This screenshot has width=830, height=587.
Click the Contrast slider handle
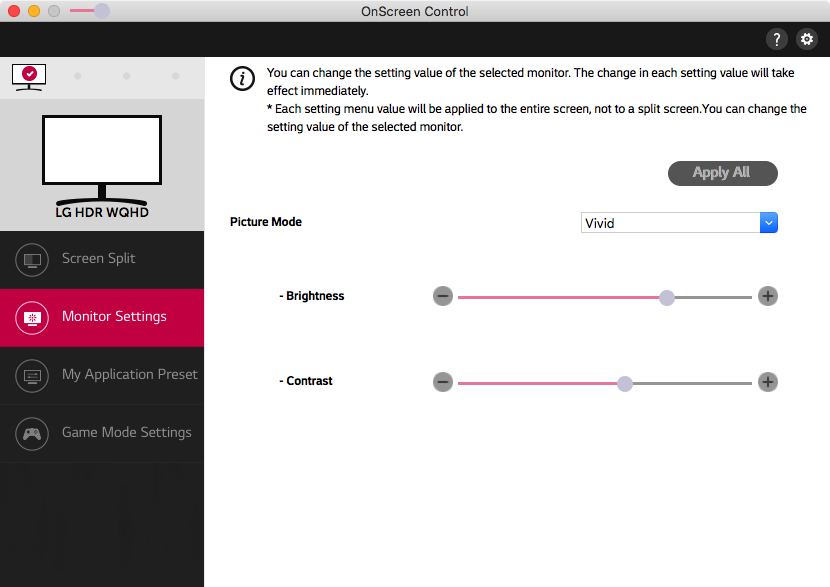pos(625,383)
